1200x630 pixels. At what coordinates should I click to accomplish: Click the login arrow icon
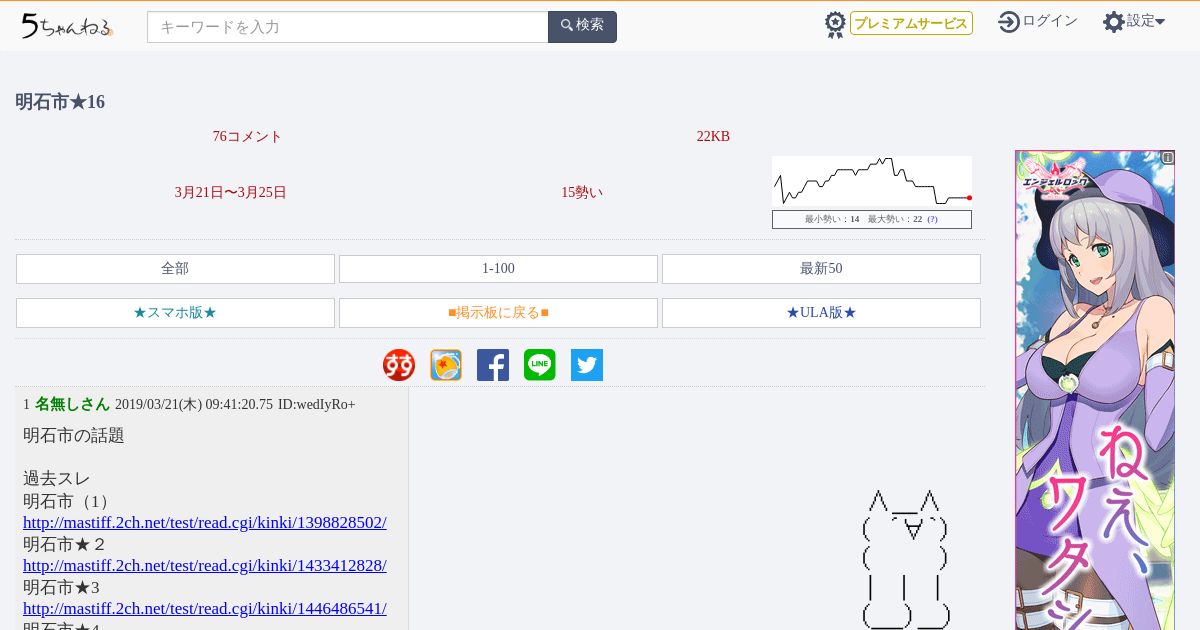[1009, 22]
